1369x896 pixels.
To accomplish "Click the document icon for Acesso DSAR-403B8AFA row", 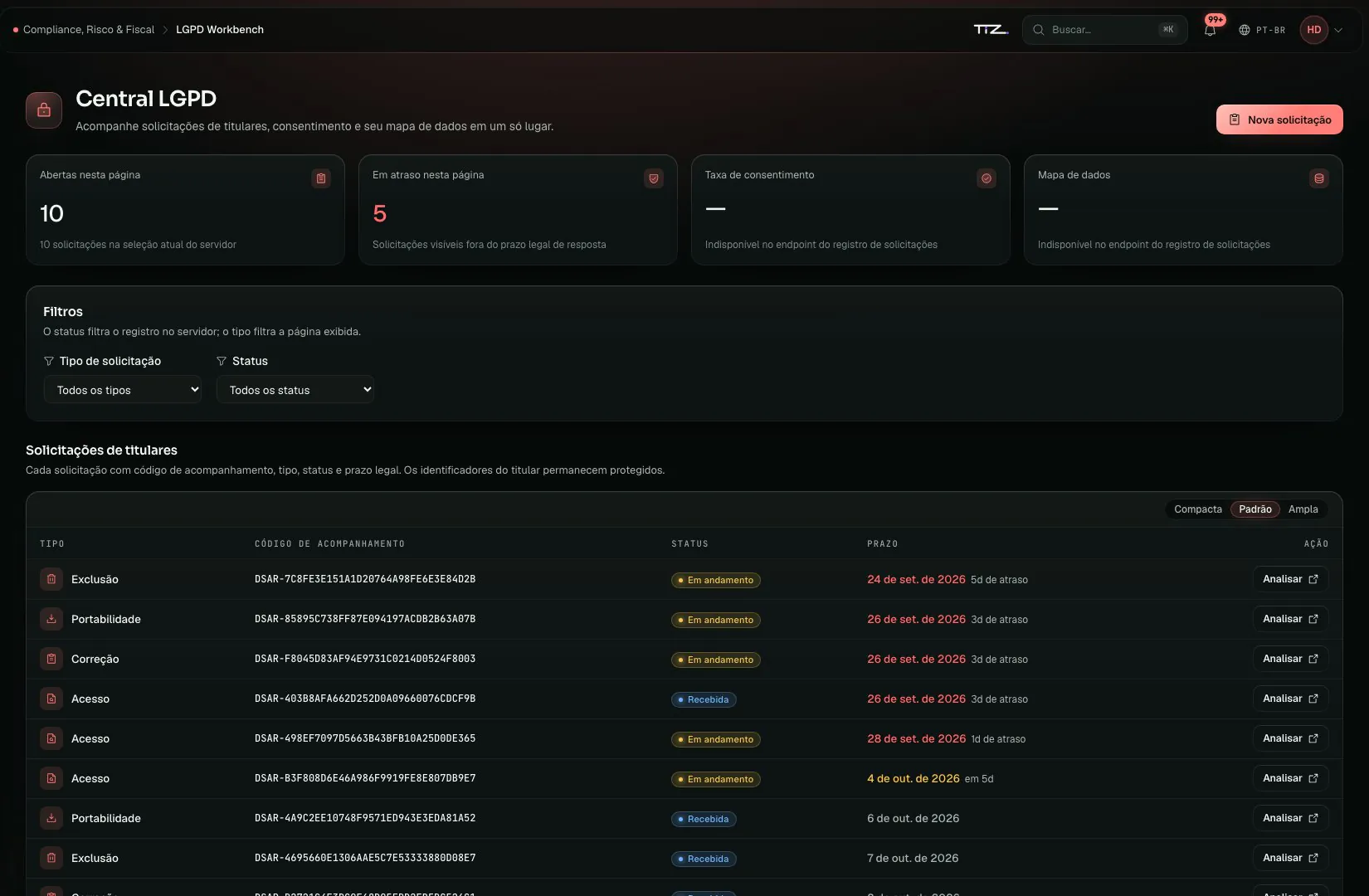I will [x=51, y=699].
